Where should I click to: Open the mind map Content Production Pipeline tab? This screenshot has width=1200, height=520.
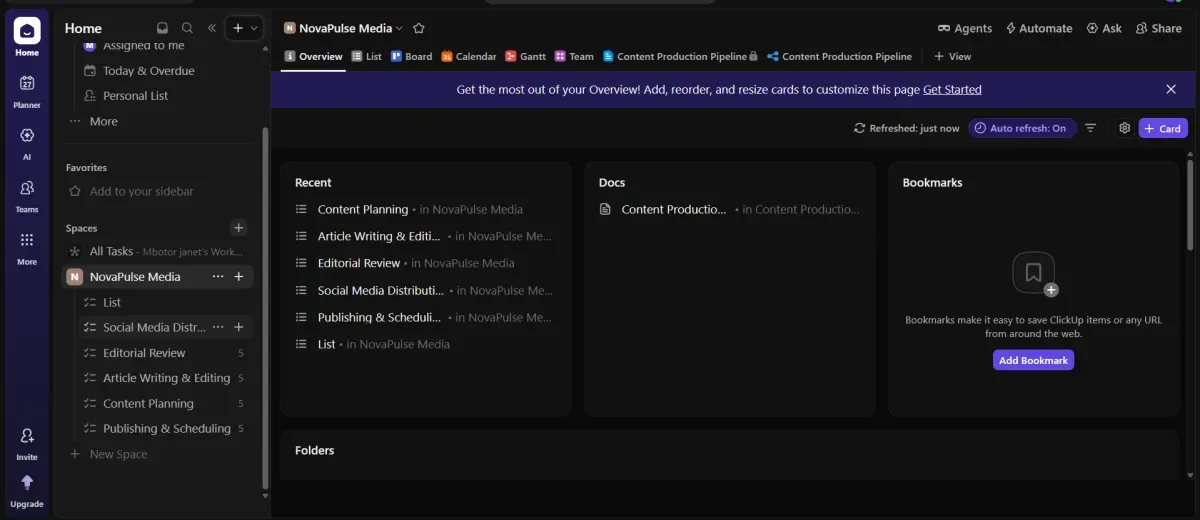coord(839,57)
